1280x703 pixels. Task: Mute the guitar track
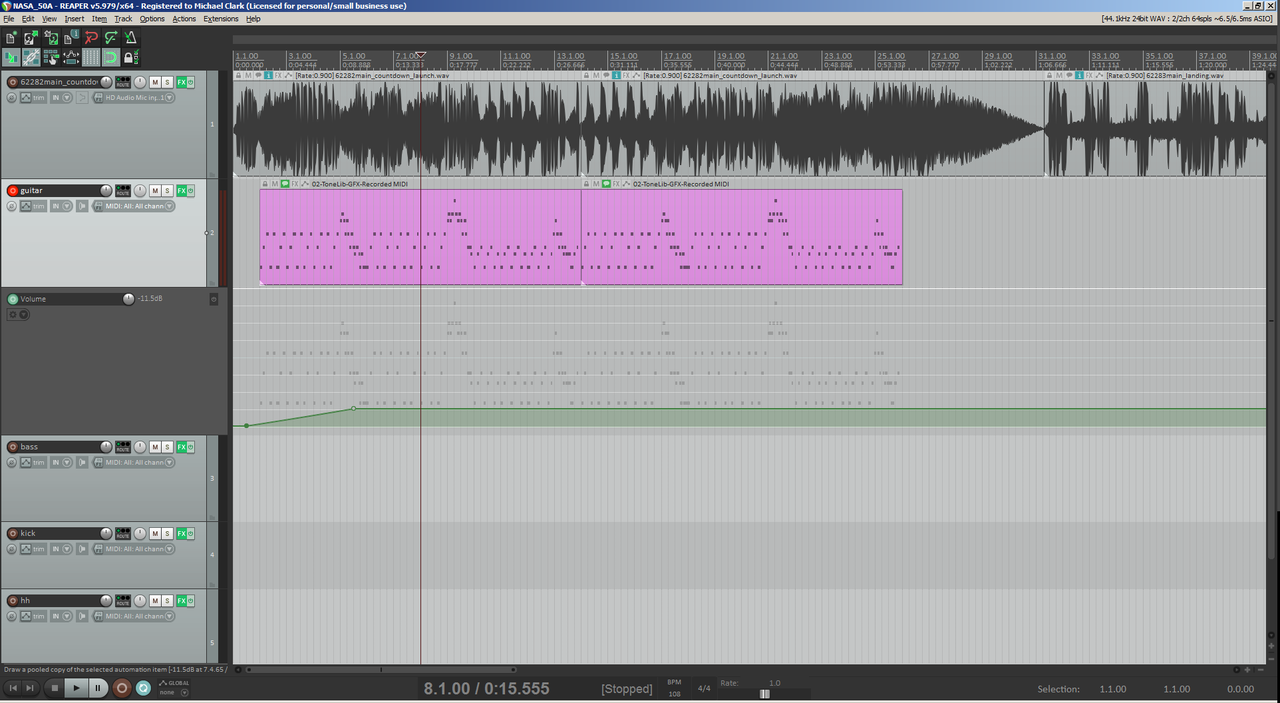click(x=155, y=191)
